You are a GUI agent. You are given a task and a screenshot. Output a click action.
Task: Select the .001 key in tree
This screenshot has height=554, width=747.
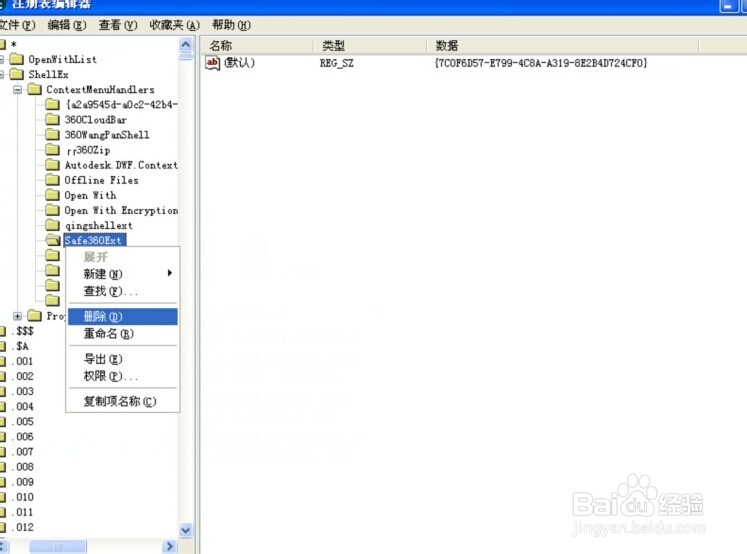(x=23, y=362)
